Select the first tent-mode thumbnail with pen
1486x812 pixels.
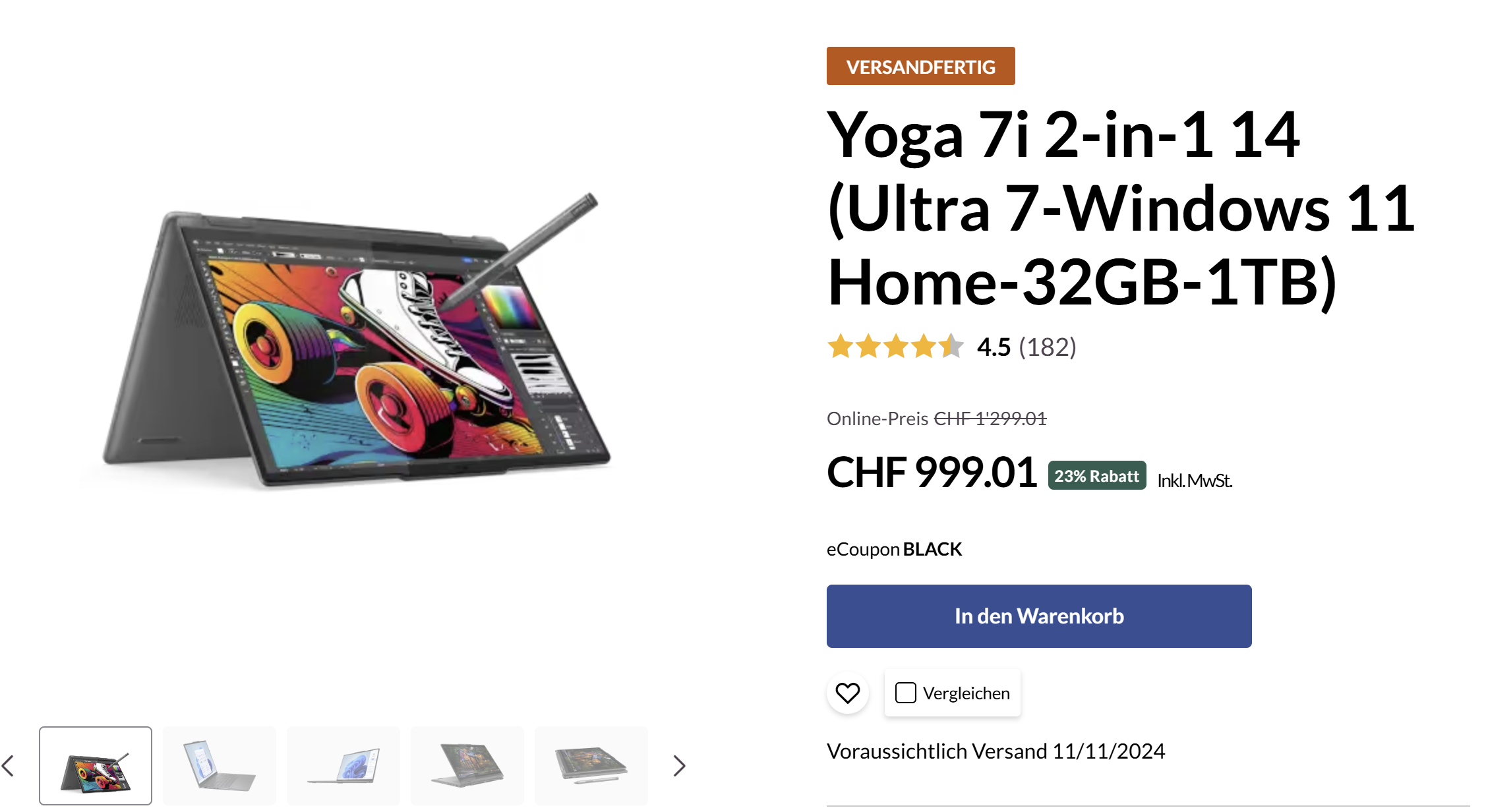pos(96,766)
